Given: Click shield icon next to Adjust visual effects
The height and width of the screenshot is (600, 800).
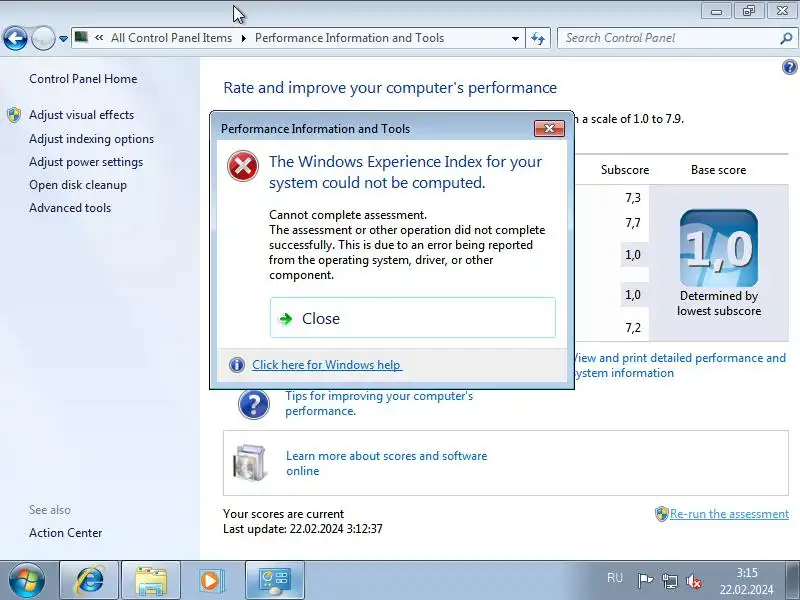Looking at the screenshot, I should [14, 115].
